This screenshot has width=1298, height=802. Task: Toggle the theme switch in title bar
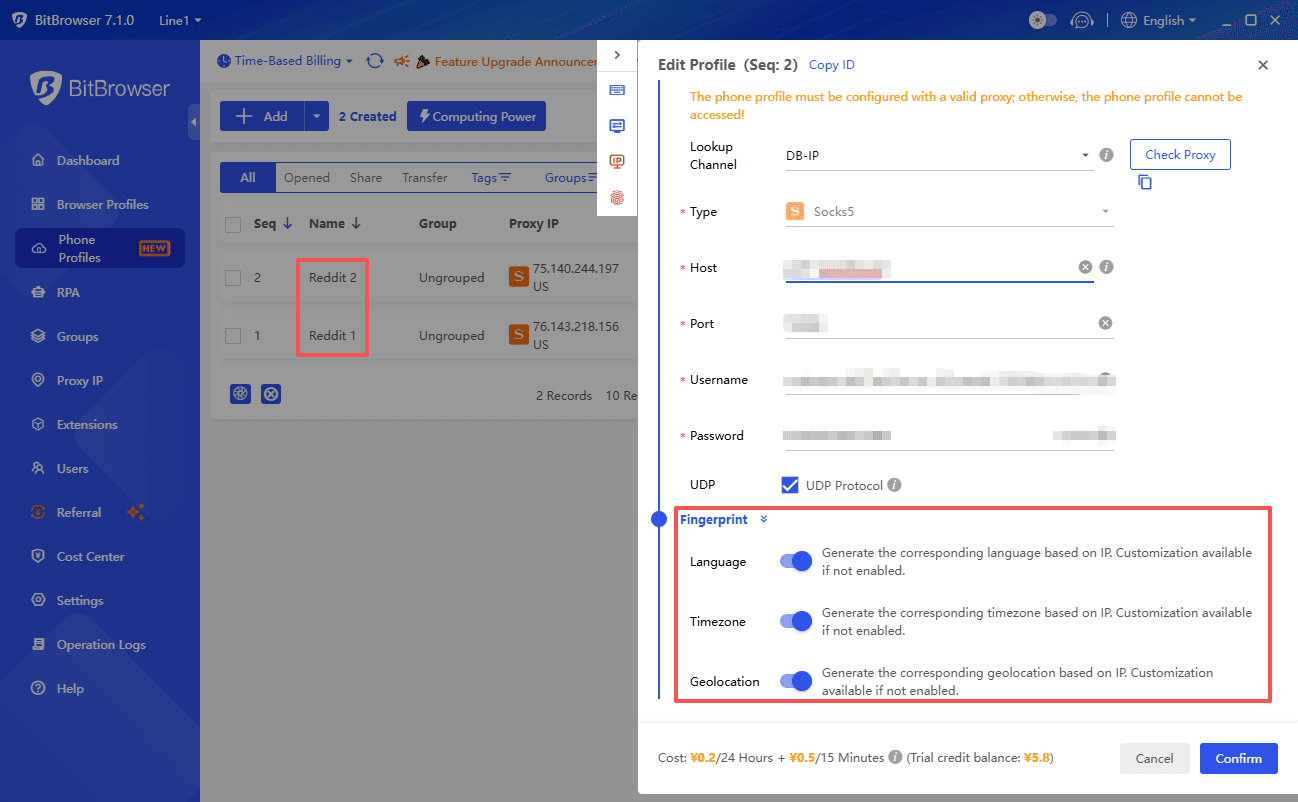(x=1042, y=20)
